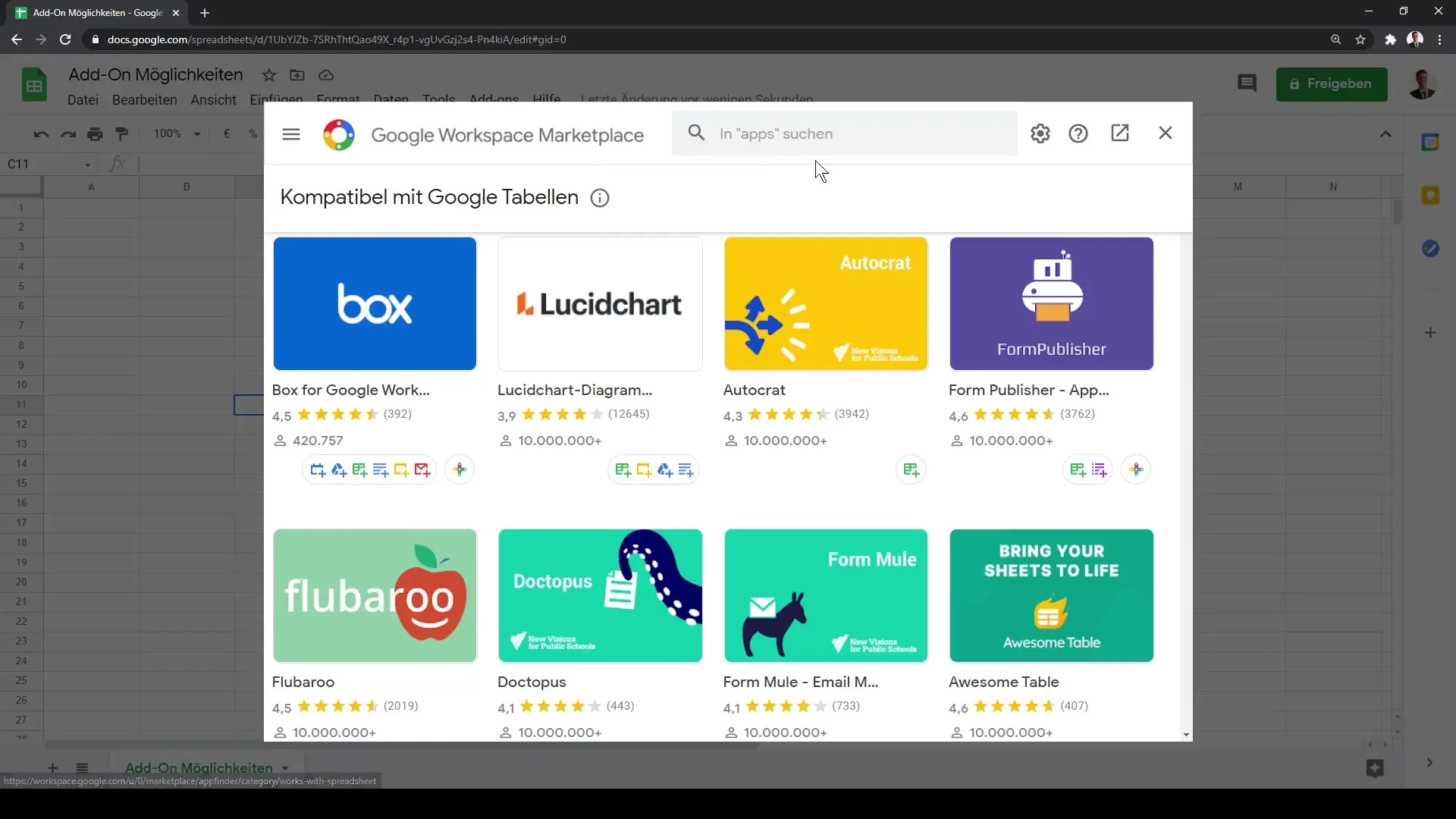1456x819 pixels.
Task: Open the Bearbeiten menu
Action: click(144, 100)
